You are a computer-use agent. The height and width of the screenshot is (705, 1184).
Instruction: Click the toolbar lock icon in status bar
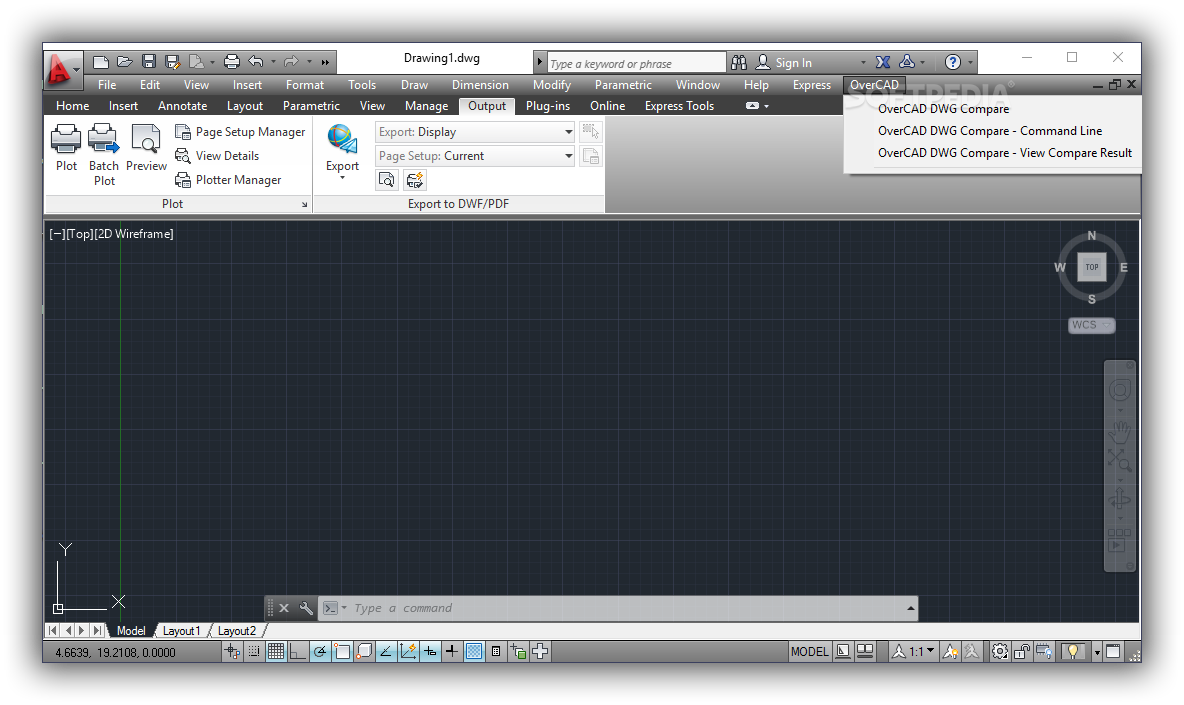click(1022, 651)
